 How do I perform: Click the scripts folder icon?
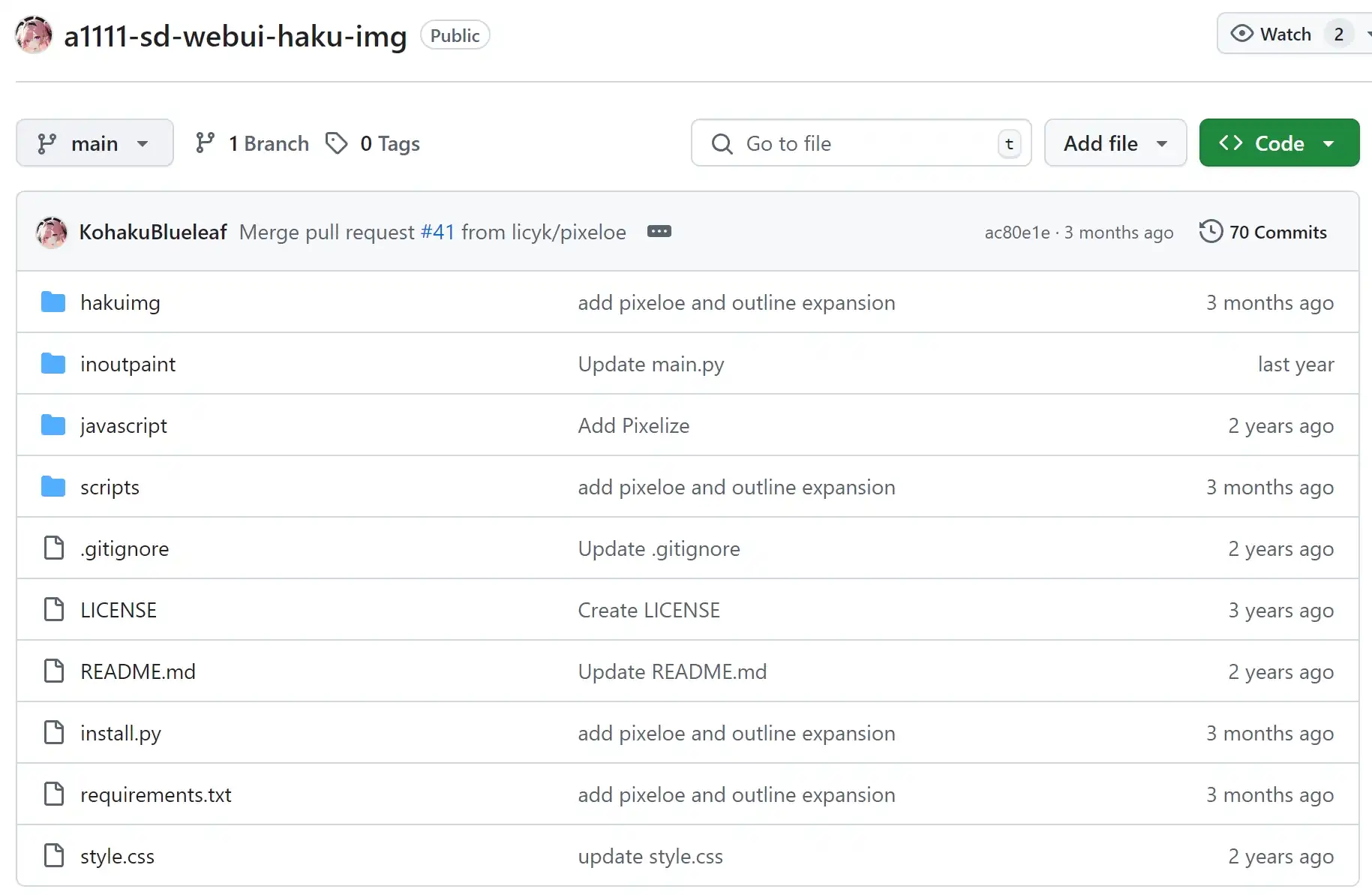click(x=53, y=486)
